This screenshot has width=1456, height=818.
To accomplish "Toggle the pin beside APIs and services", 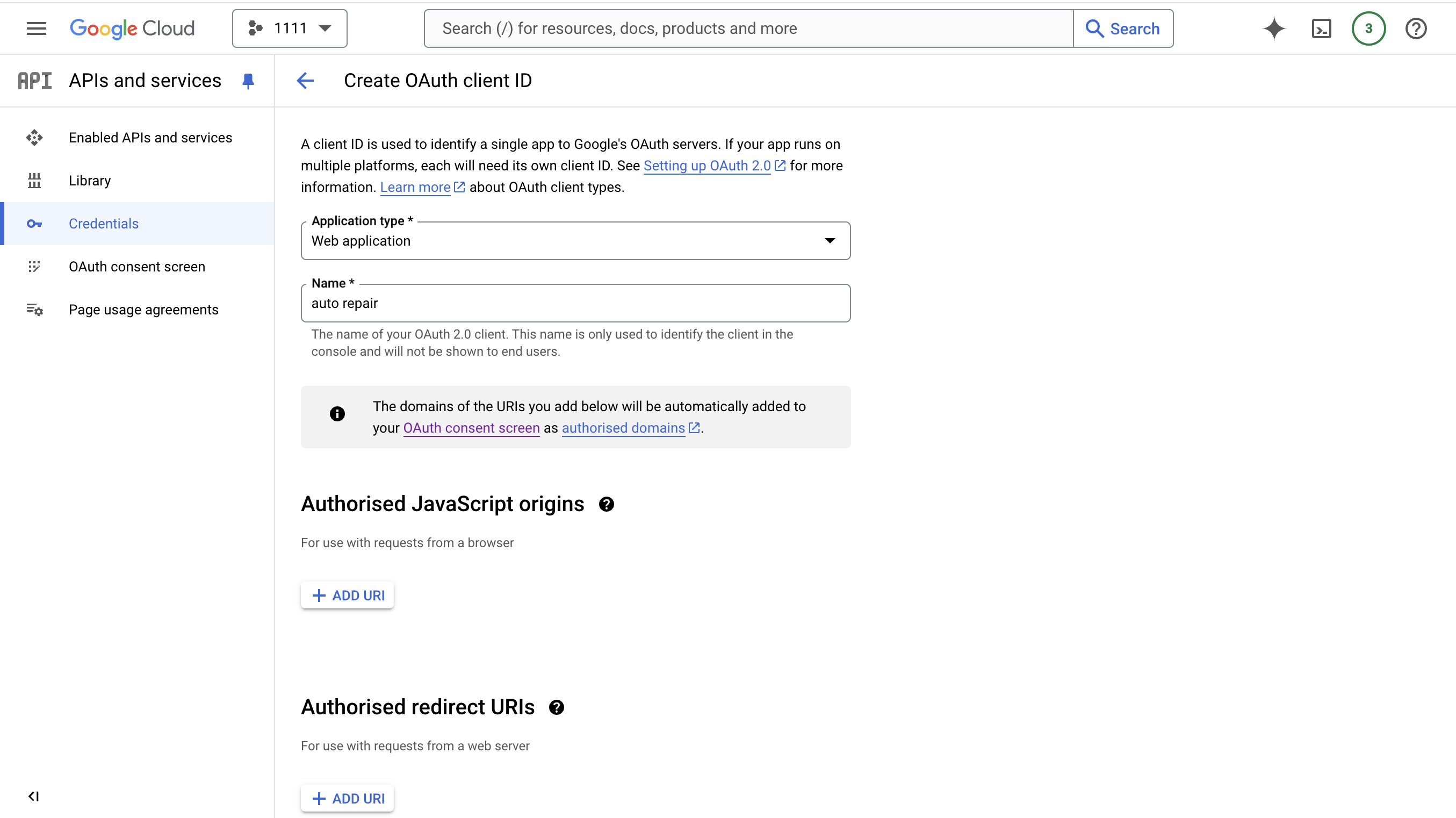I will (248, 81).
